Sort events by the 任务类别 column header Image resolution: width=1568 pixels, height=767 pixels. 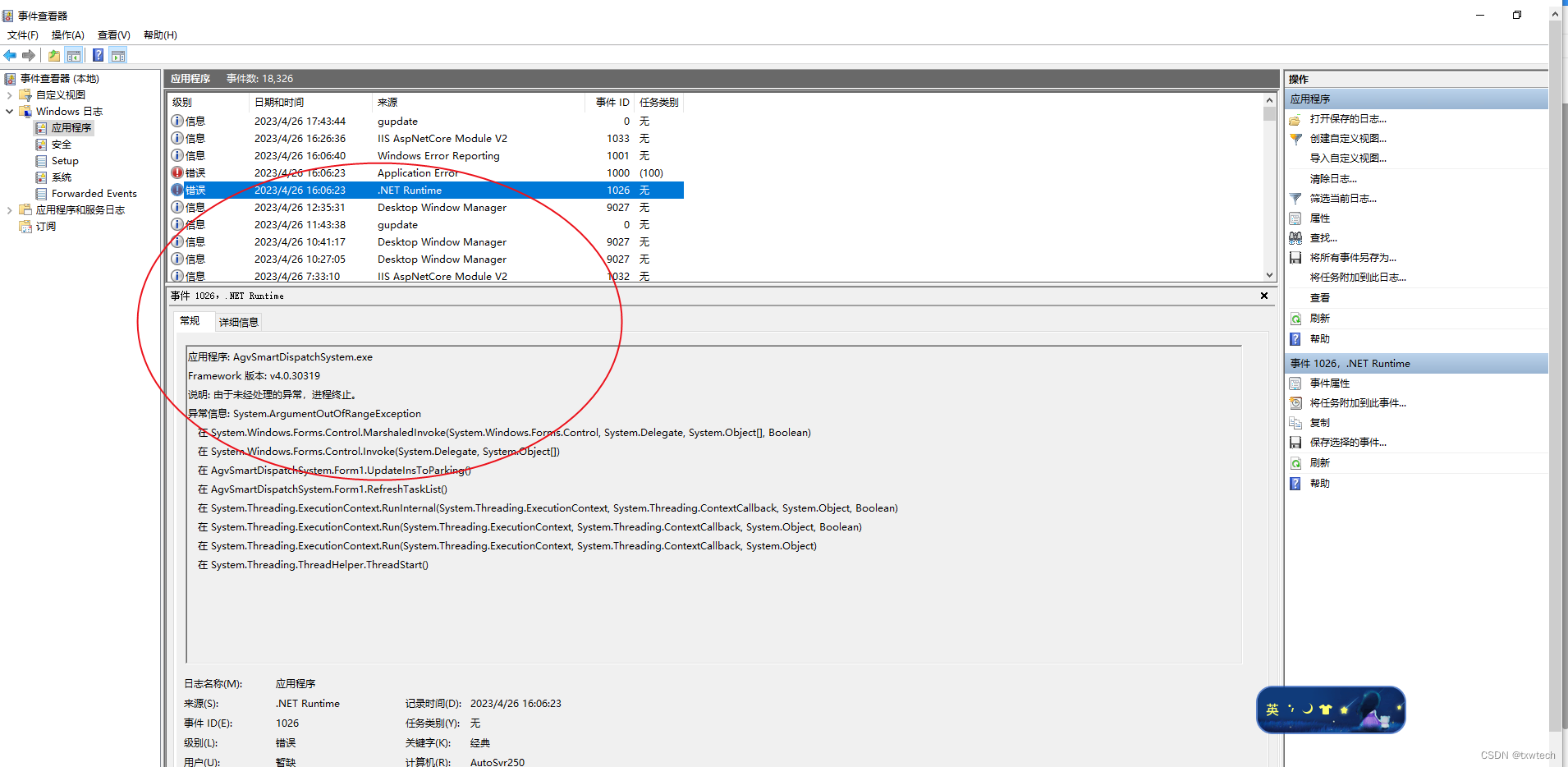pyautogui.click(x=659, y=103)
